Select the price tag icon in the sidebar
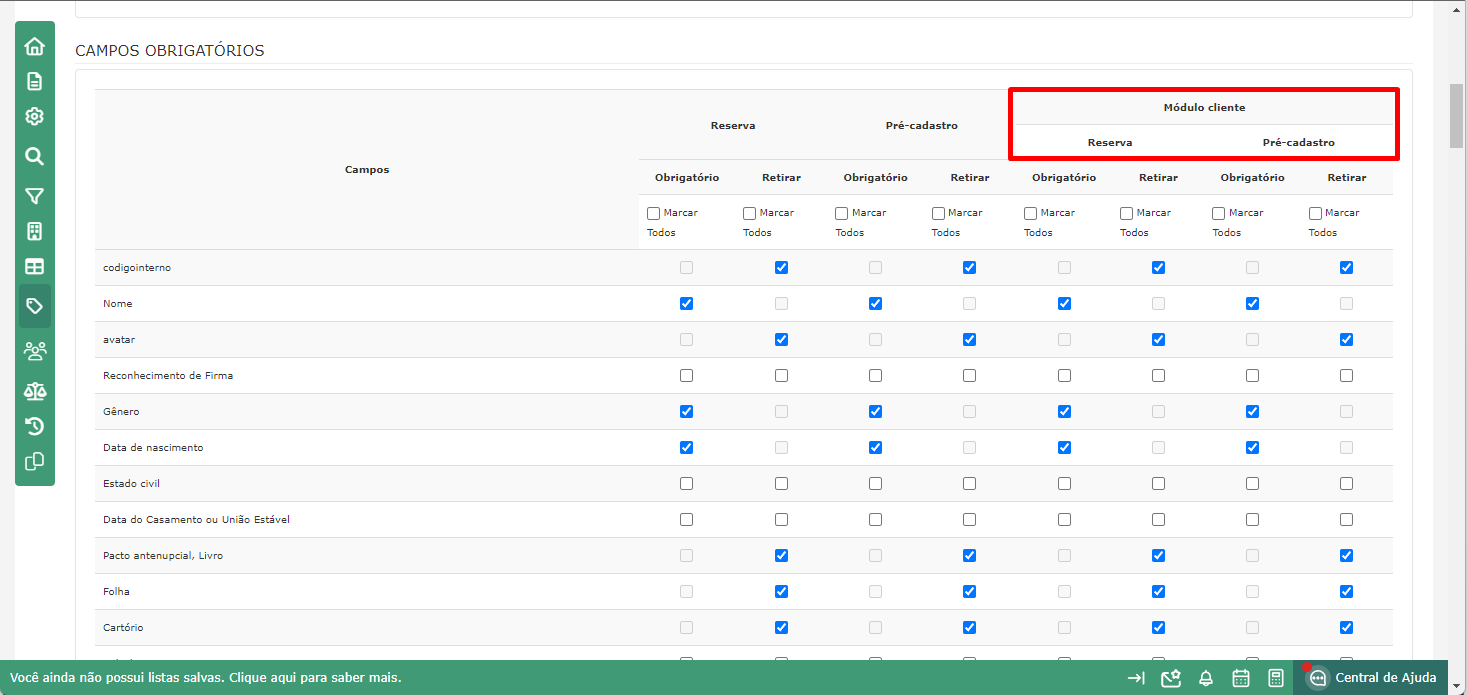Viewport: 1467px width, 695px height. [x=35, y=306]
